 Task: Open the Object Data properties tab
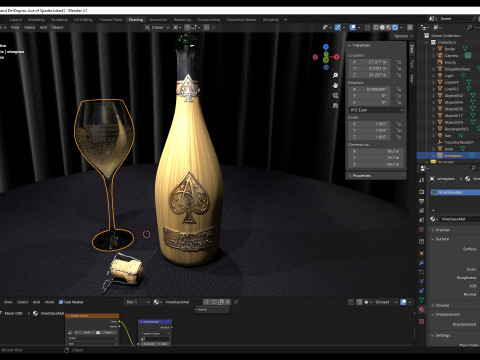tap(422, 300)
